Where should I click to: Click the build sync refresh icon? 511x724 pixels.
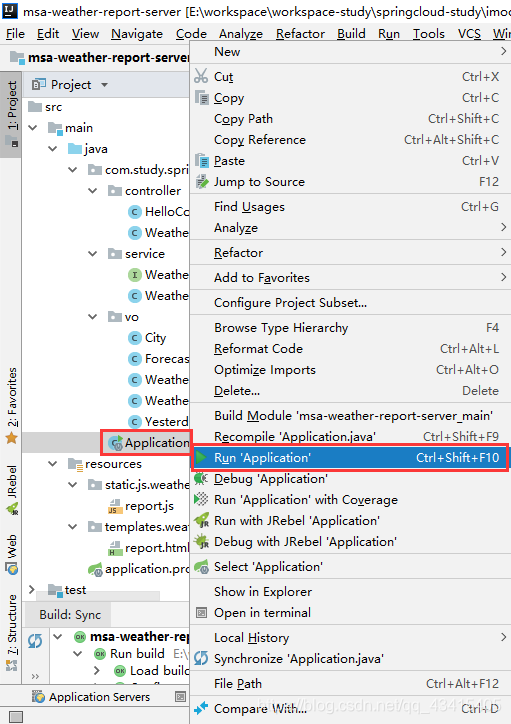point(35,641)
